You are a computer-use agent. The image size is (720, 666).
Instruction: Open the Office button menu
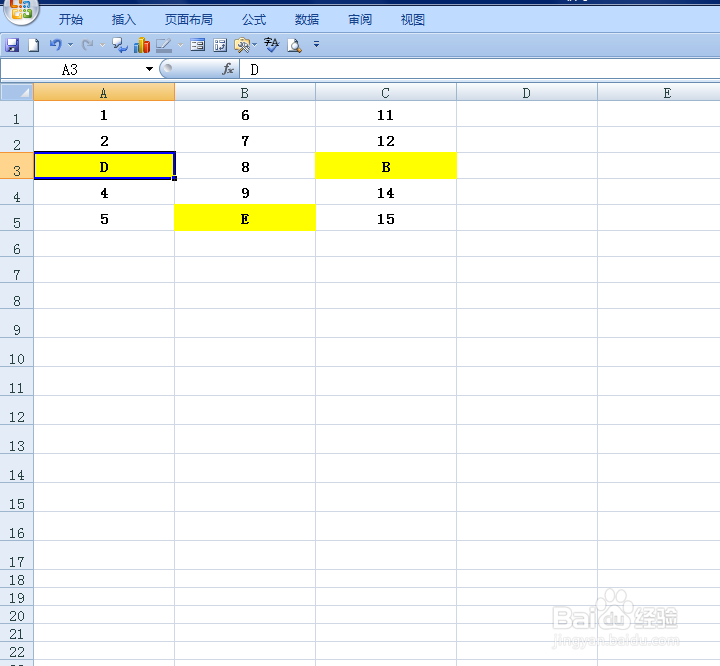[20, 10]
